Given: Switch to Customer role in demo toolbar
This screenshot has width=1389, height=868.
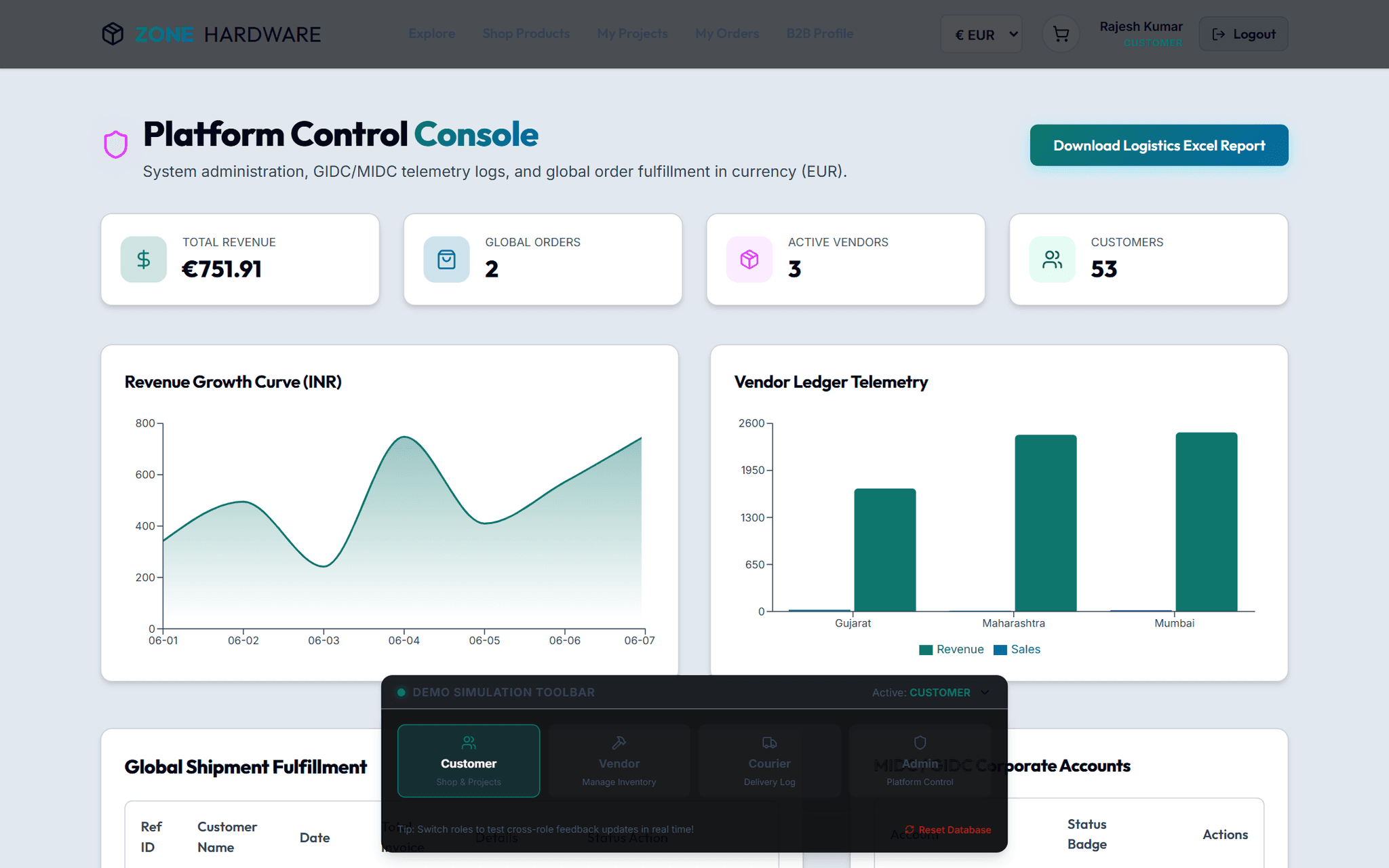Looking at the screenshot, I should (469, 761).
